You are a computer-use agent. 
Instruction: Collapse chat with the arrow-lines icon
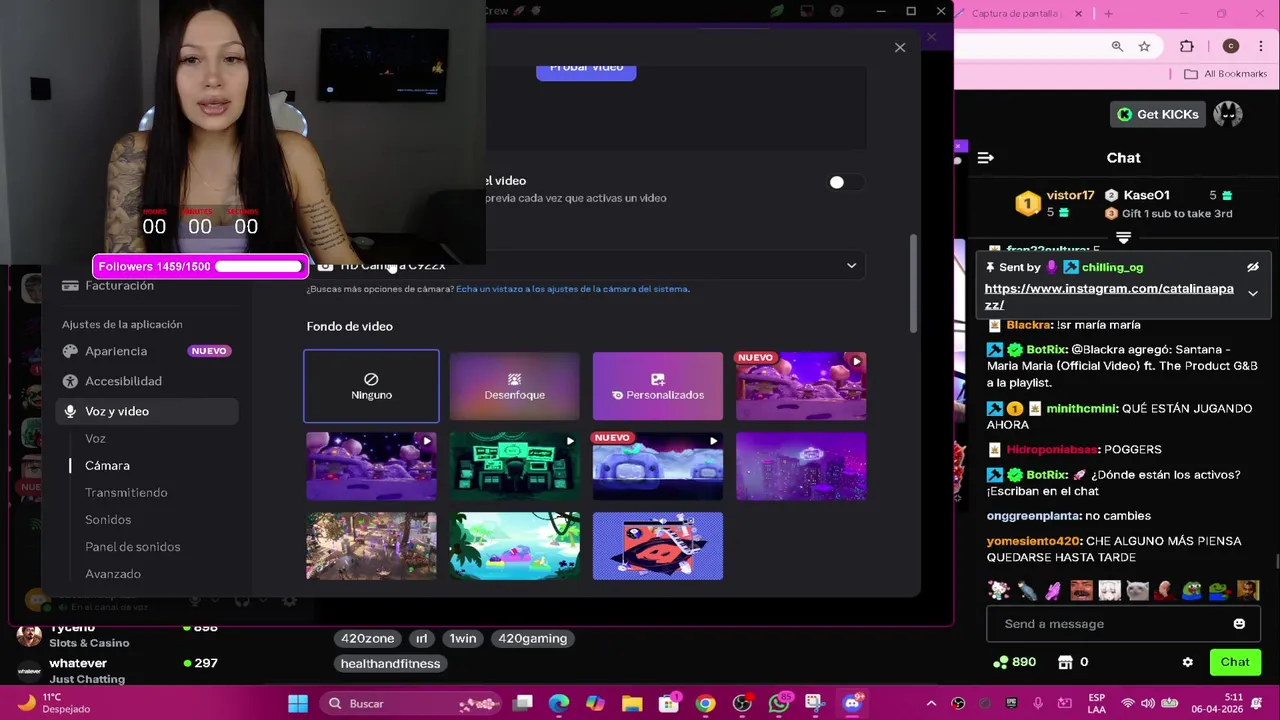985,158
